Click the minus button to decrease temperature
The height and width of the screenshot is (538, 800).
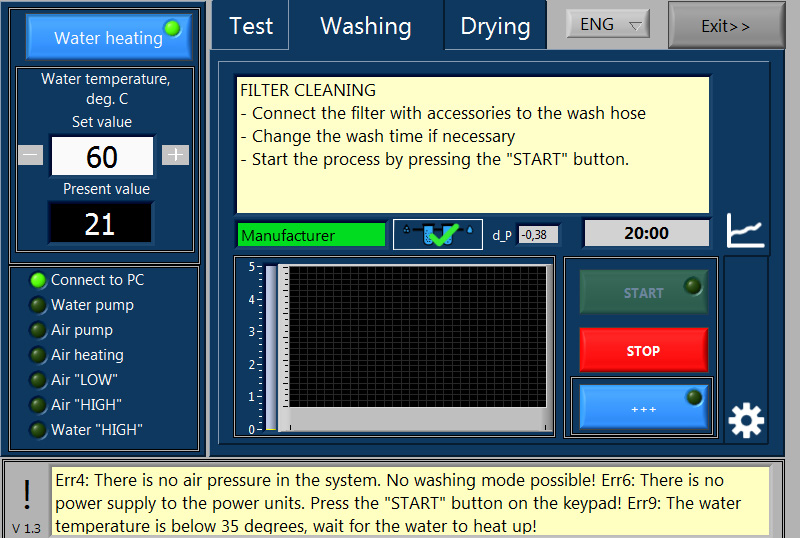pos(31,155)
